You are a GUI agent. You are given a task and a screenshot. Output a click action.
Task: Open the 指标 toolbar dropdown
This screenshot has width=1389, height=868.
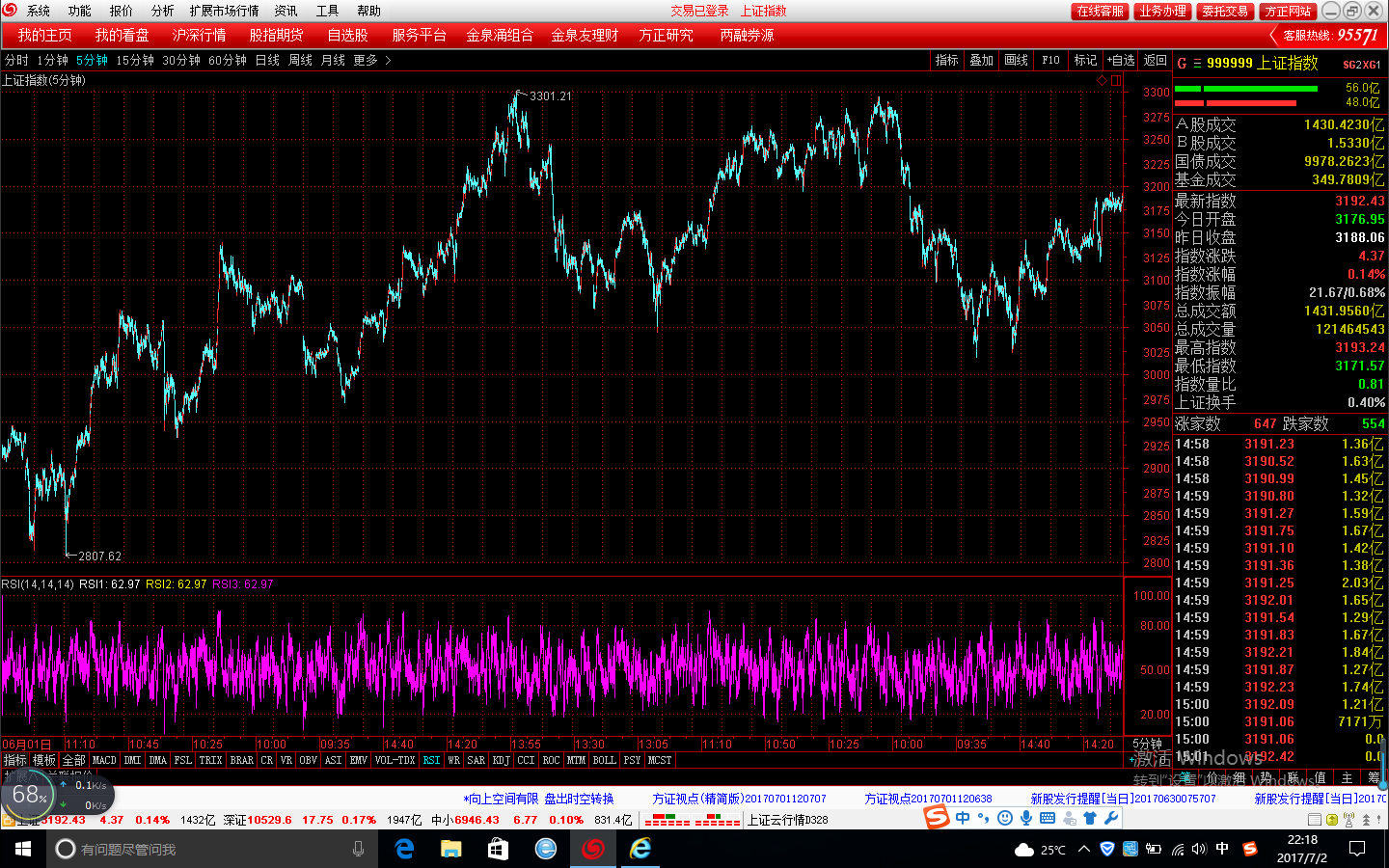(x=946, y=60)
